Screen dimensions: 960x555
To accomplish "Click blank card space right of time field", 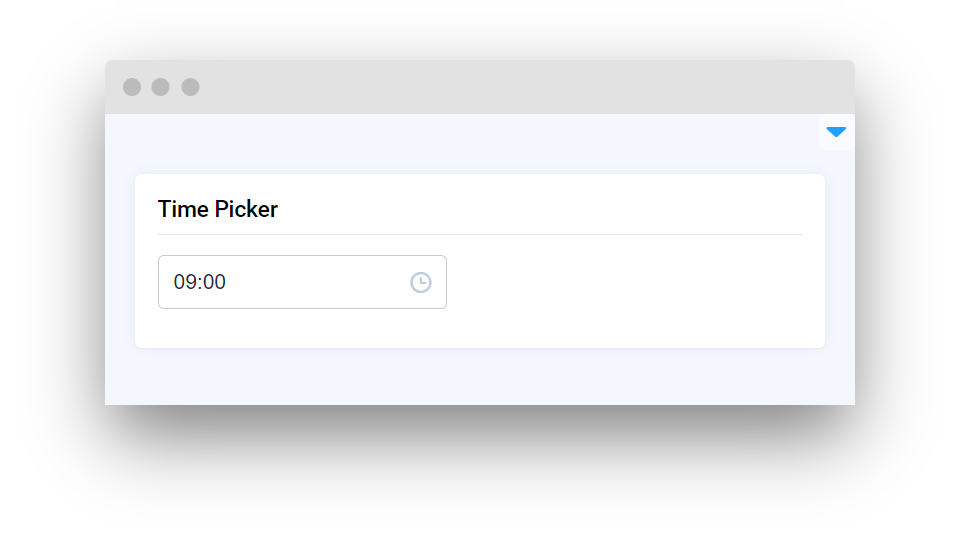I will click(630, 282).
